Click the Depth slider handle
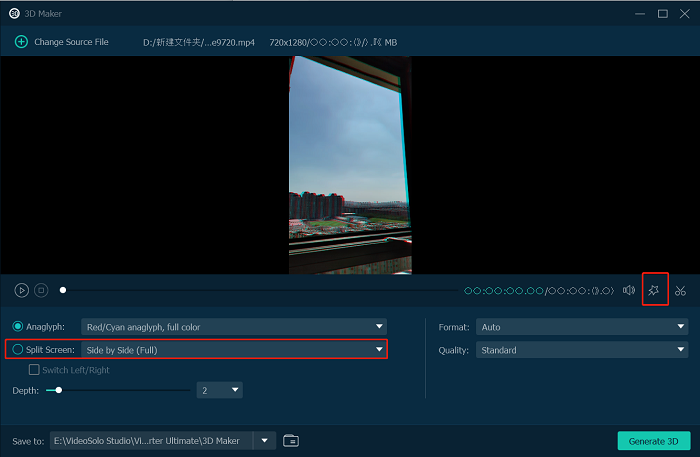 pos(58,391)
